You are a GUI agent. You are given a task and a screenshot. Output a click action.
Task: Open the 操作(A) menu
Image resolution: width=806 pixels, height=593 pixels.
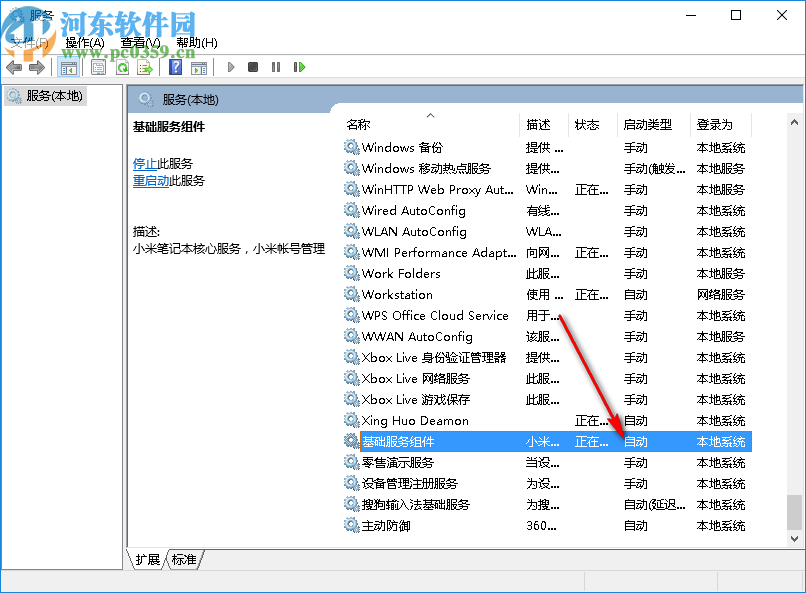[x=83, y=43]
